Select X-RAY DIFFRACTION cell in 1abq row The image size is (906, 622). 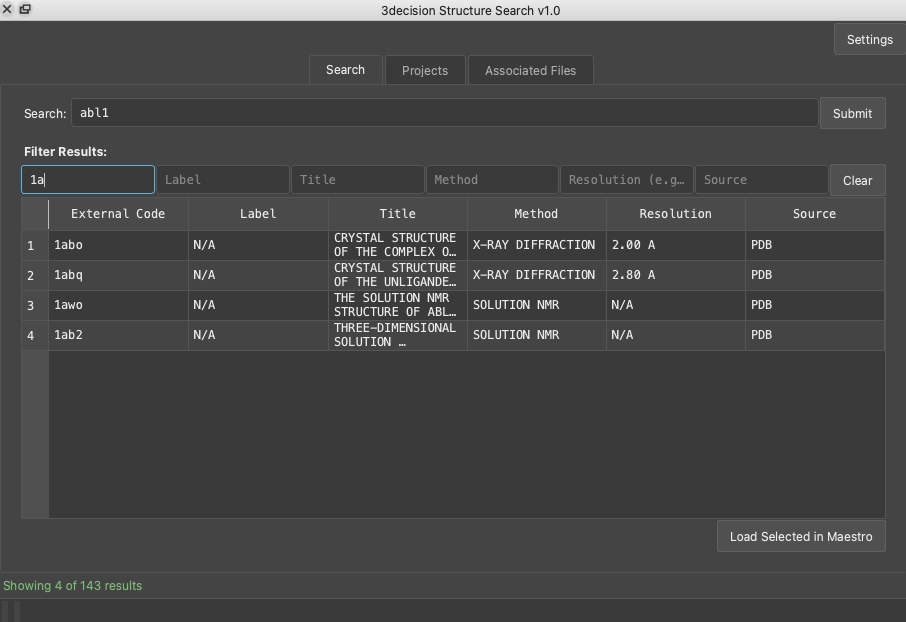click(537, 275)
